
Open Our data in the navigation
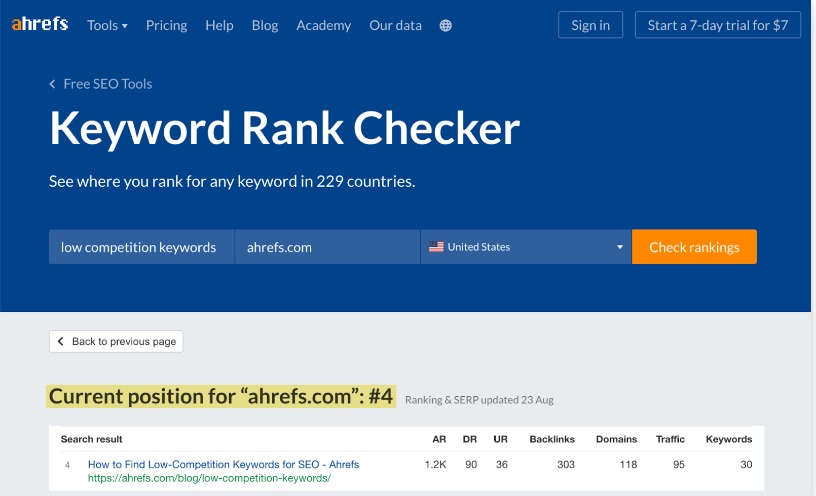396,26
